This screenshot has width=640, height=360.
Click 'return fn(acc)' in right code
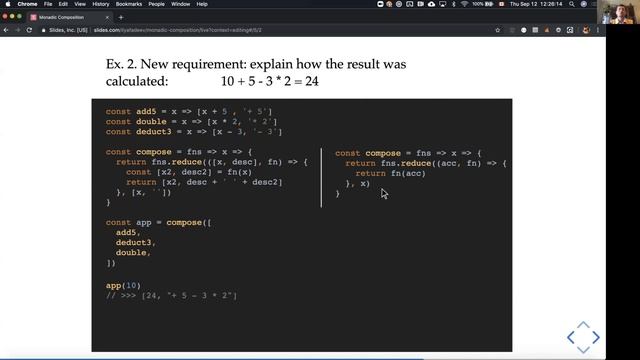[x=391, y=173]
